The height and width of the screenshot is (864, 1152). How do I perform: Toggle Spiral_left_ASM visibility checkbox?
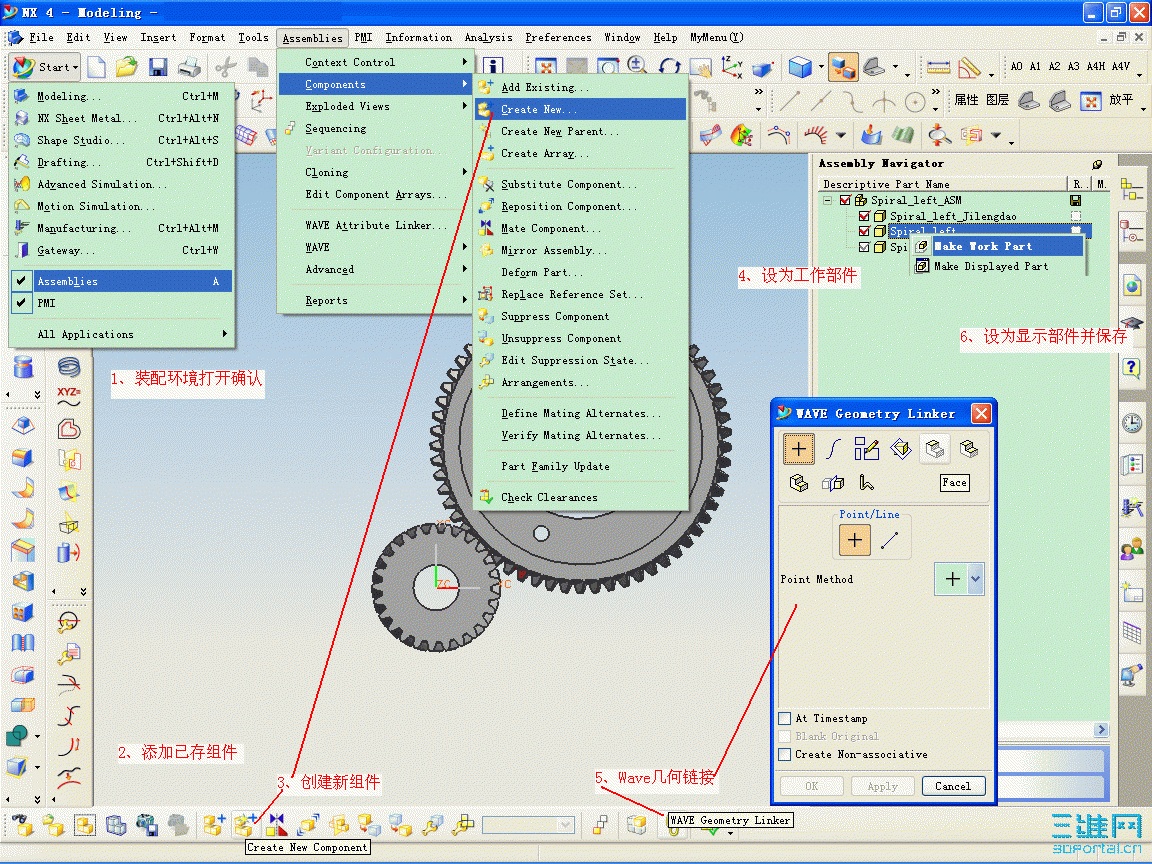[x=845, y=201]
